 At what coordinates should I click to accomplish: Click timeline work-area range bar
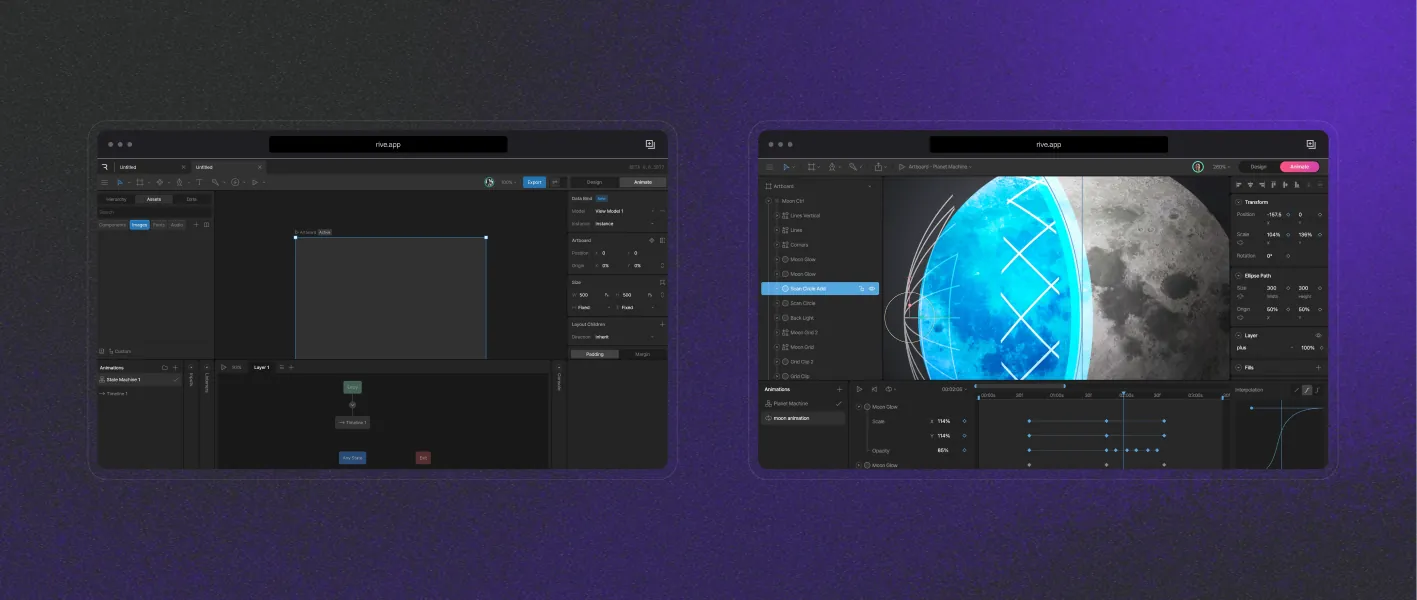1020,386
